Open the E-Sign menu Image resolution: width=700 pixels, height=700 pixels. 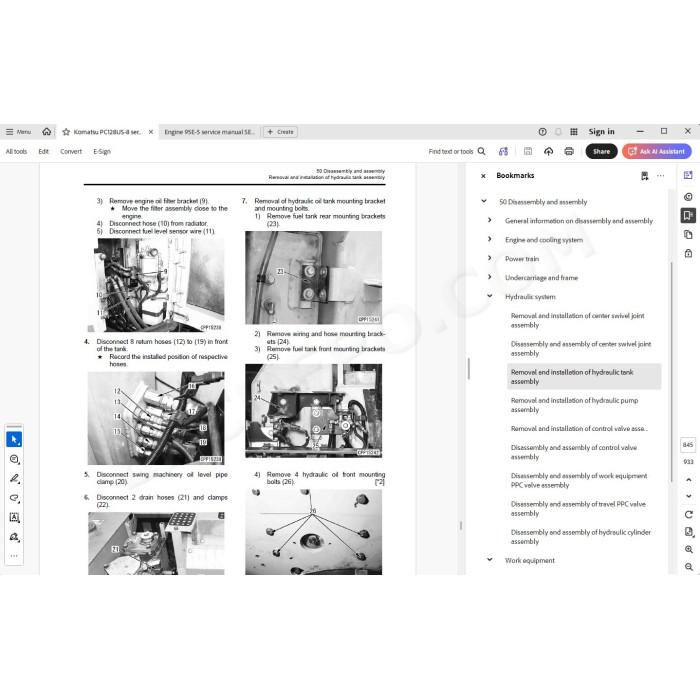(102, 151)
